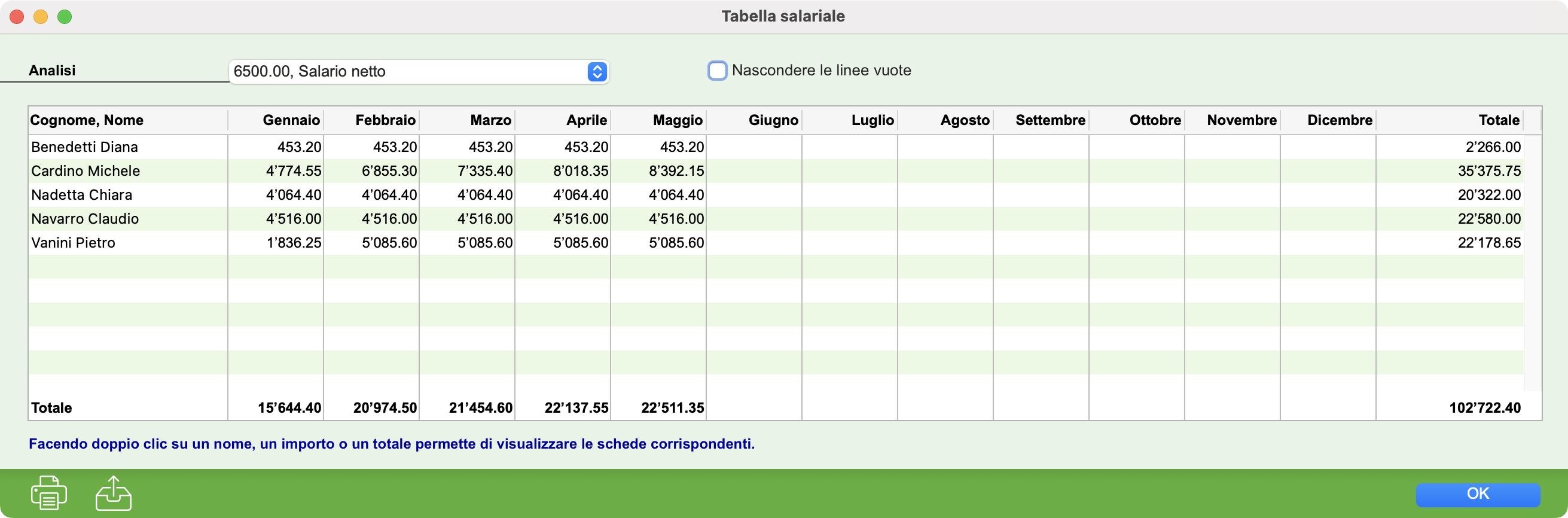
Task: Click Vanini Pietro's Gennaio amount 1'836.25
Action: pos(294,243)
